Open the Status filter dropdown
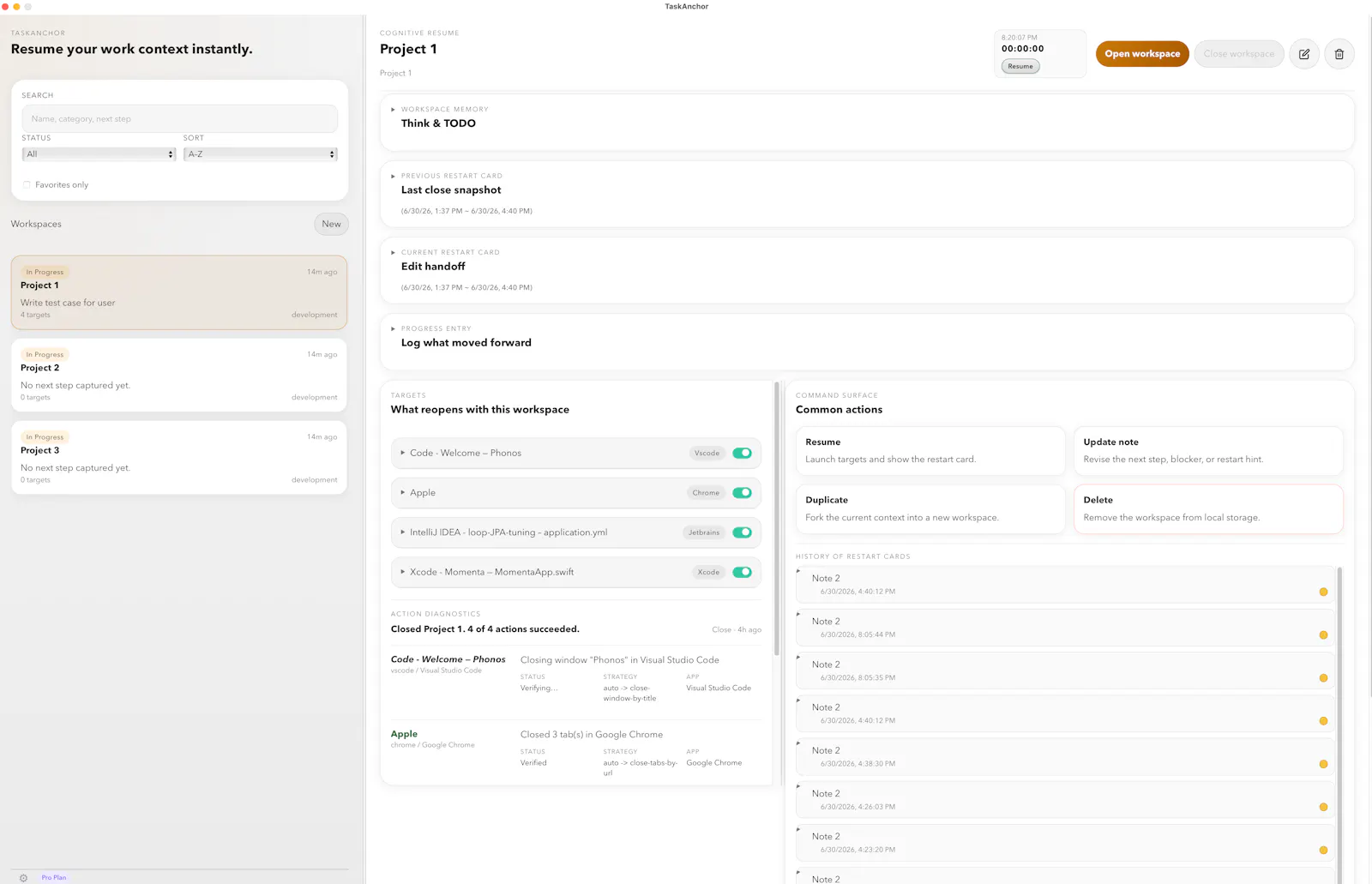 (x=99, y=154)
